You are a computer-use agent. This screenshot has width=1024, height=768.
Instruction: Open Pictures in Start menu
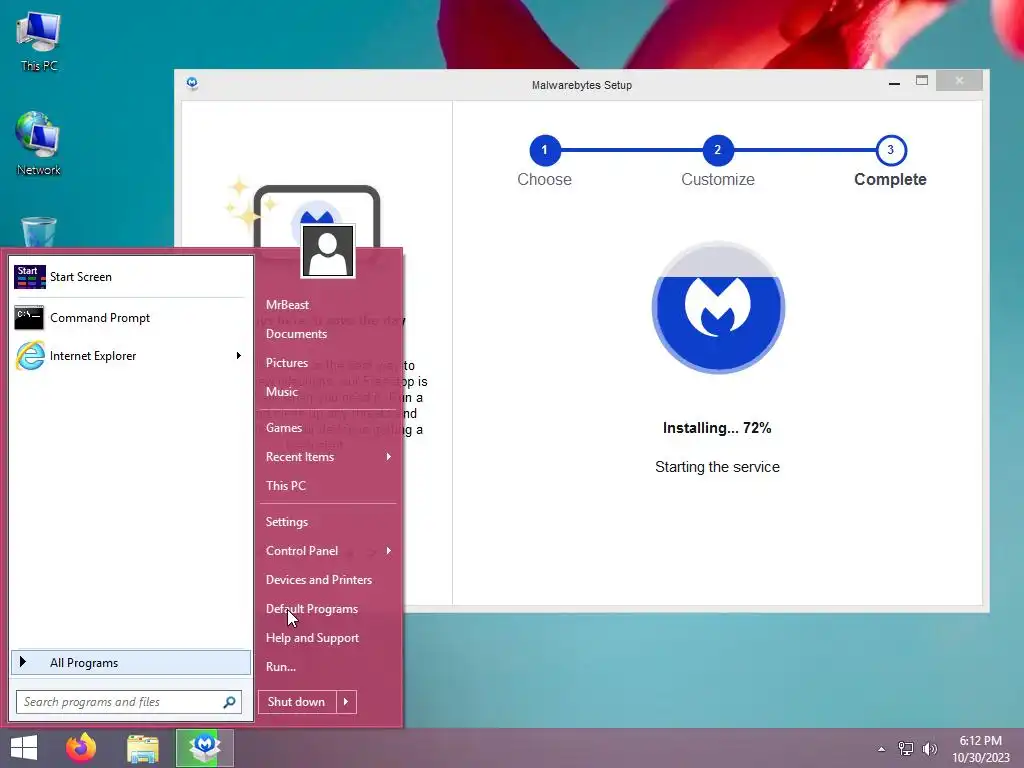[x=287, y=363]
